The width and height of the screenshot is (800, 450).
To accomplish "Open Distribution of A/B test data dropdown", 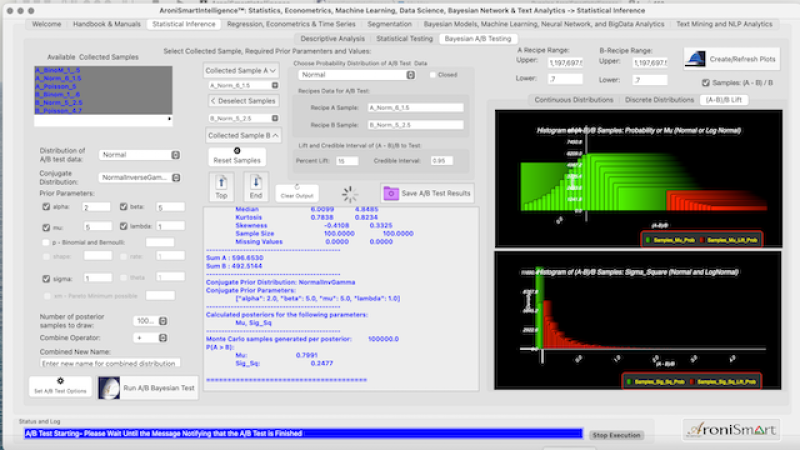I will tap(139, 155).
